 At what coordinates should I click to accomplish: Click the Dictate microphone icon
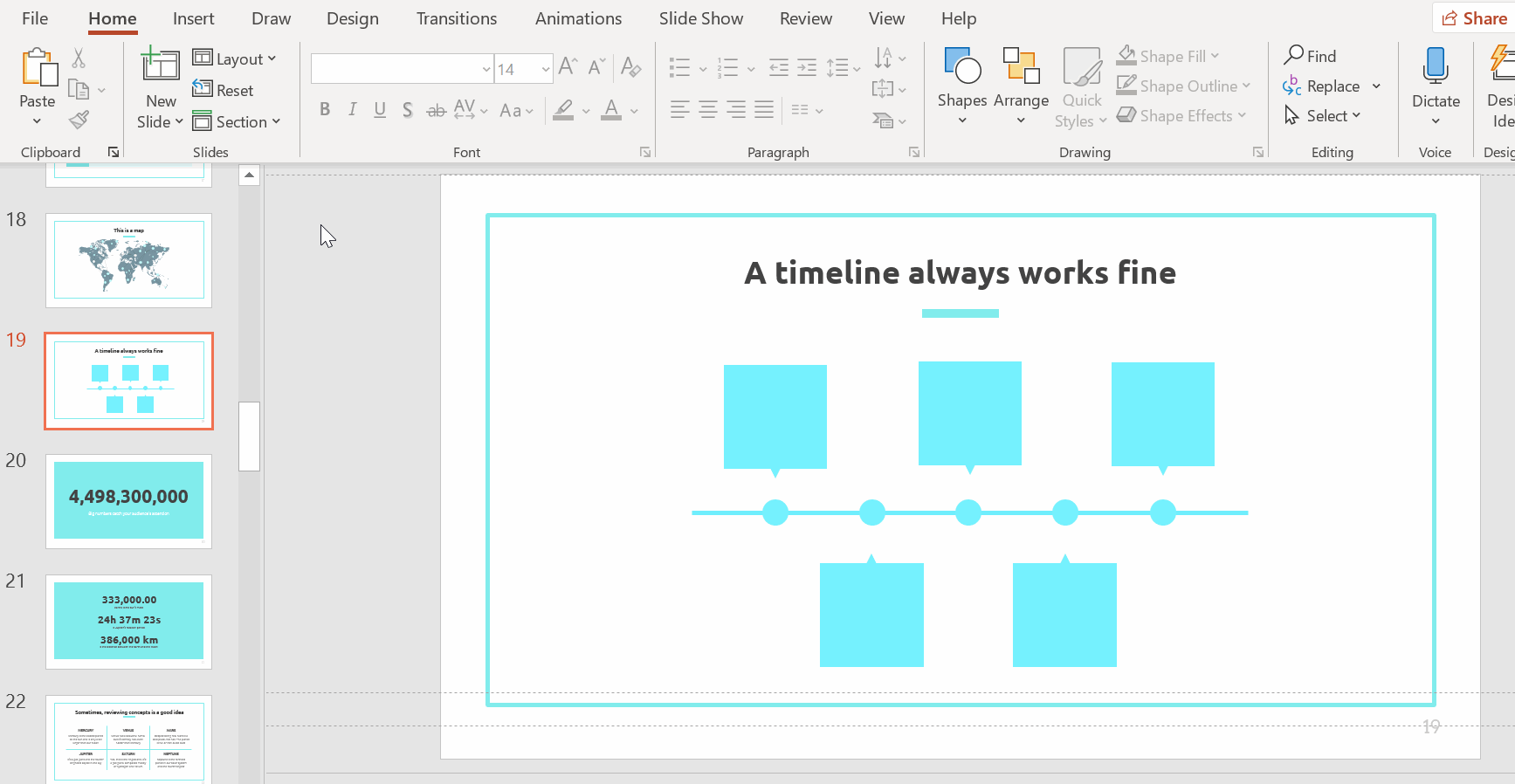point(1435,68)
